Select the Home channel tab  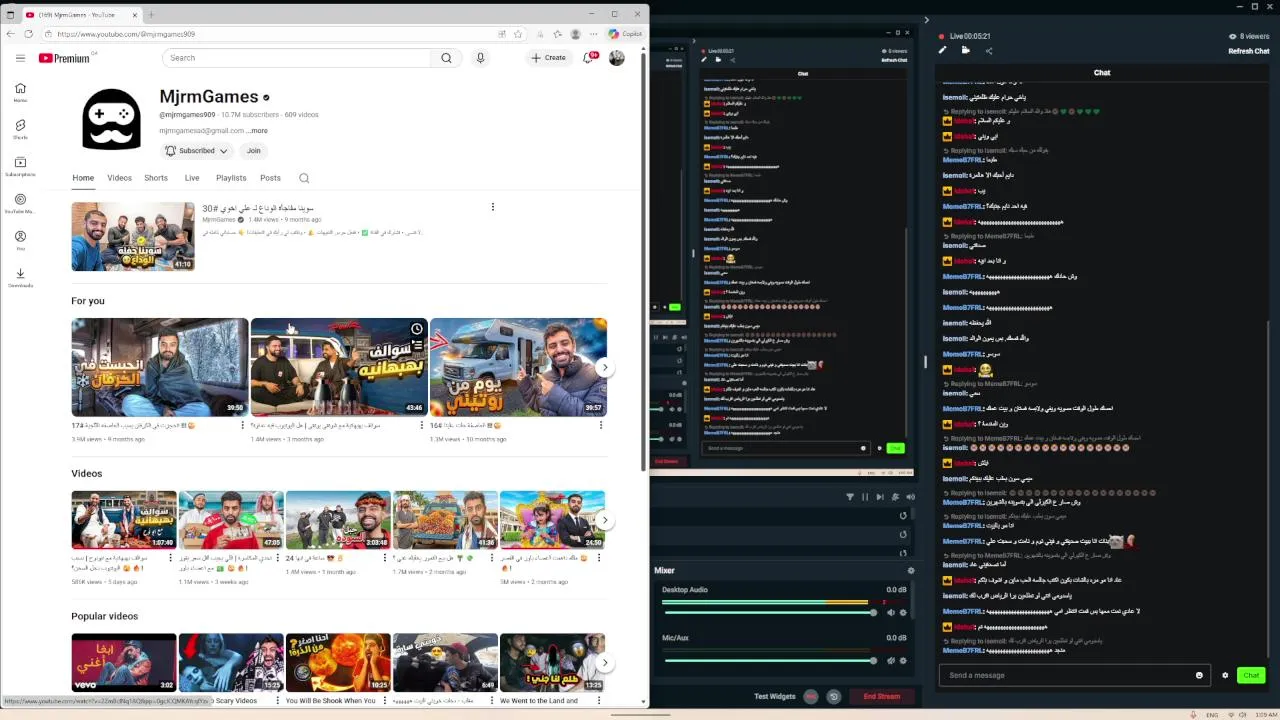[x=83, y=178]
